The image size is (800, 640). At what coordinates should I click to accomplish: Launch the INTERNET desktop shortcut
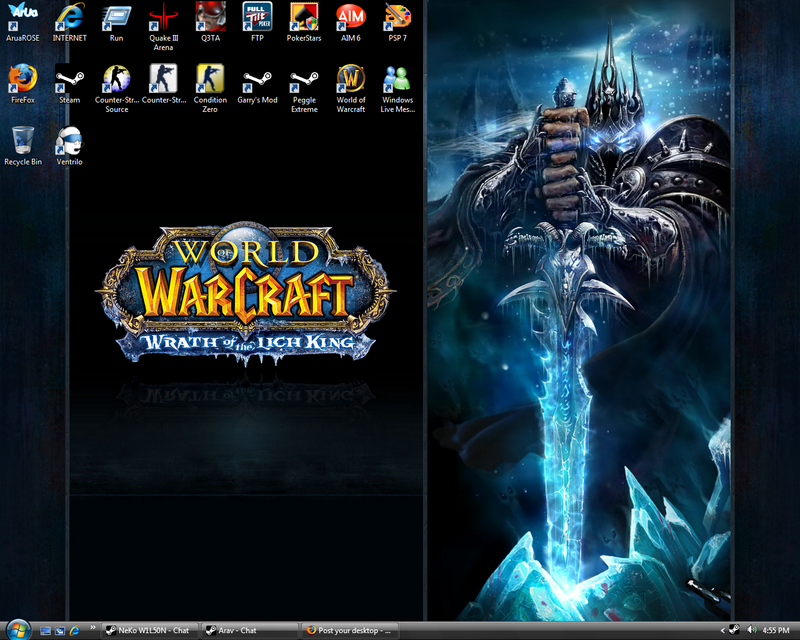(70, 21)
